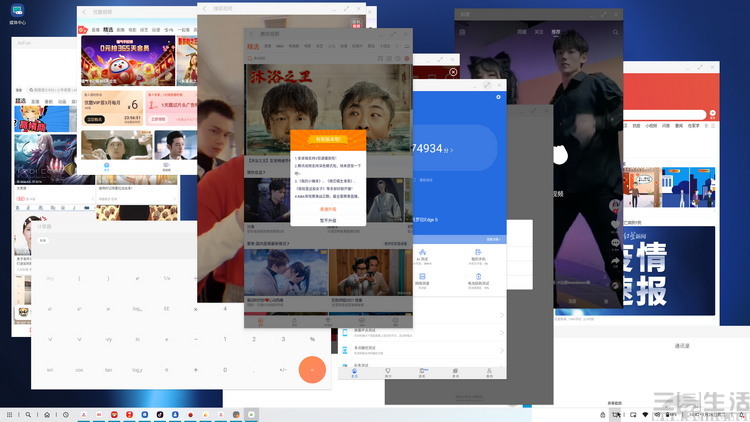Select the NBA tab in Tencent Video
The width and height of the screenshot is (750, 422).
280,46
